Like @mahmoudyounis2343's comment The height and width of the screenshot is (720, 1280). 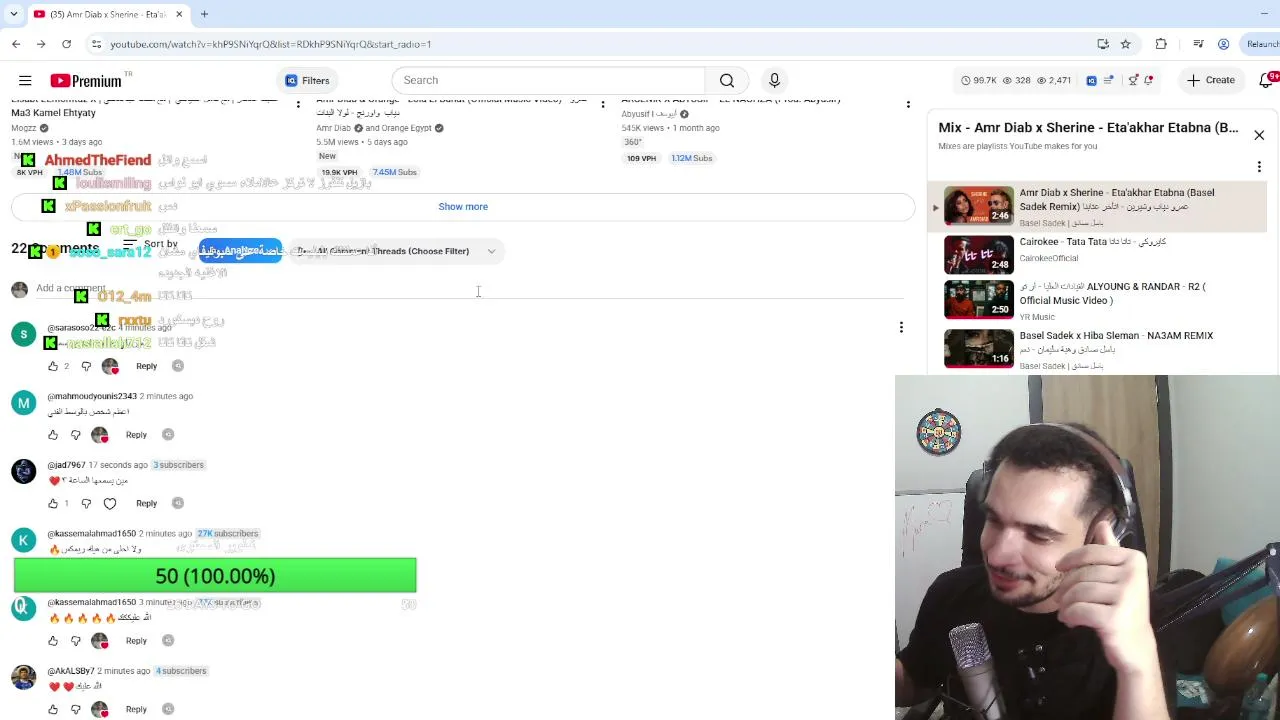pyautogui.click(x=53, y=435)
